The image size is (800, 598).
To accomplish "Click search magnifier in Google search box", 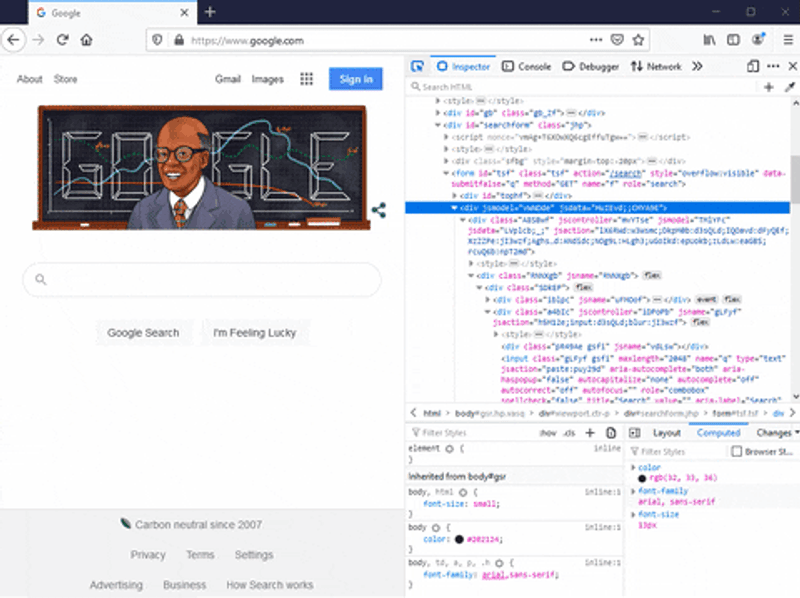I will point(41,279).
